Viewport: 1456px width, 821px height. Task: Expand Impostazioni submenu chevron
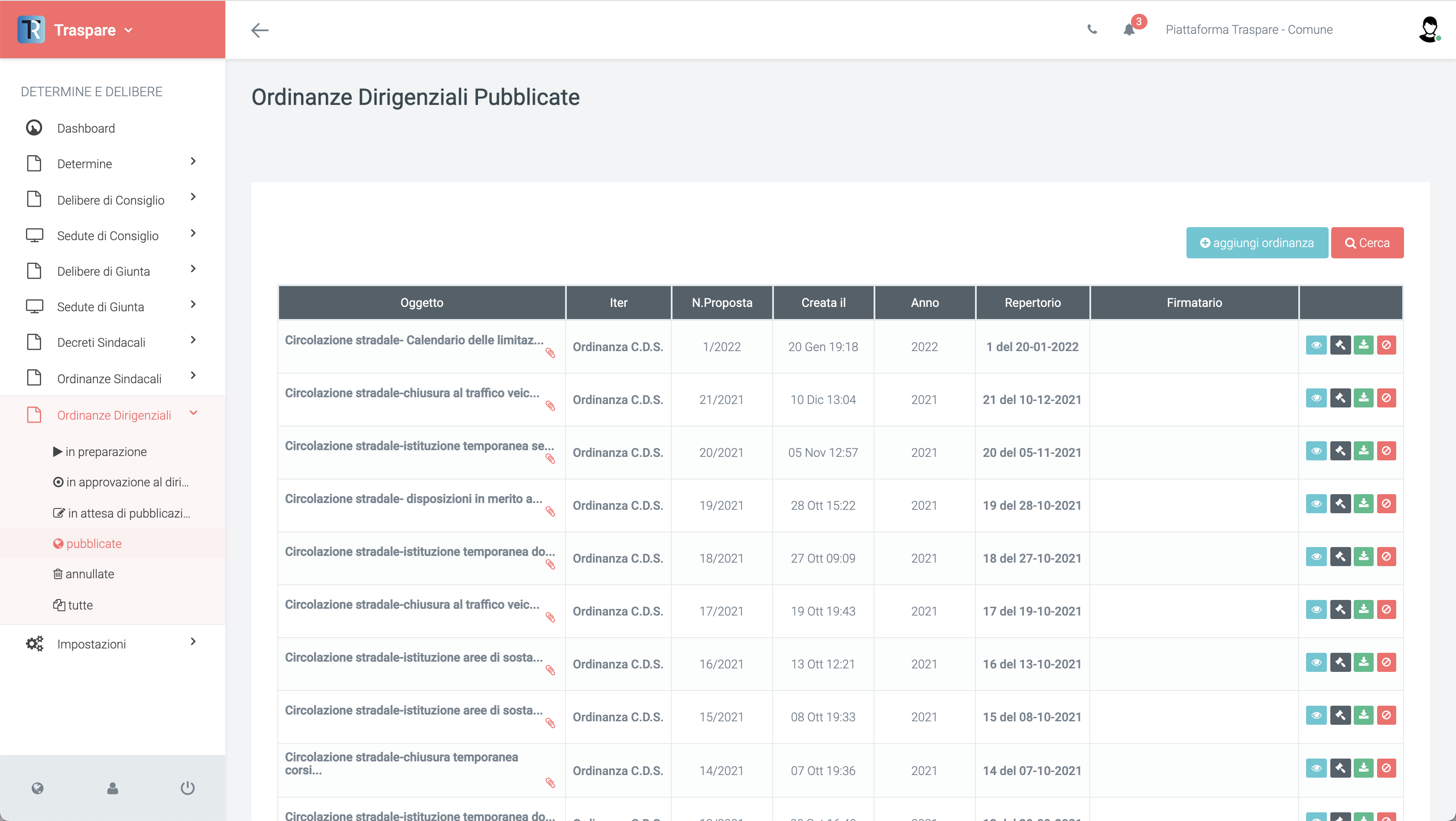[193, 641]
